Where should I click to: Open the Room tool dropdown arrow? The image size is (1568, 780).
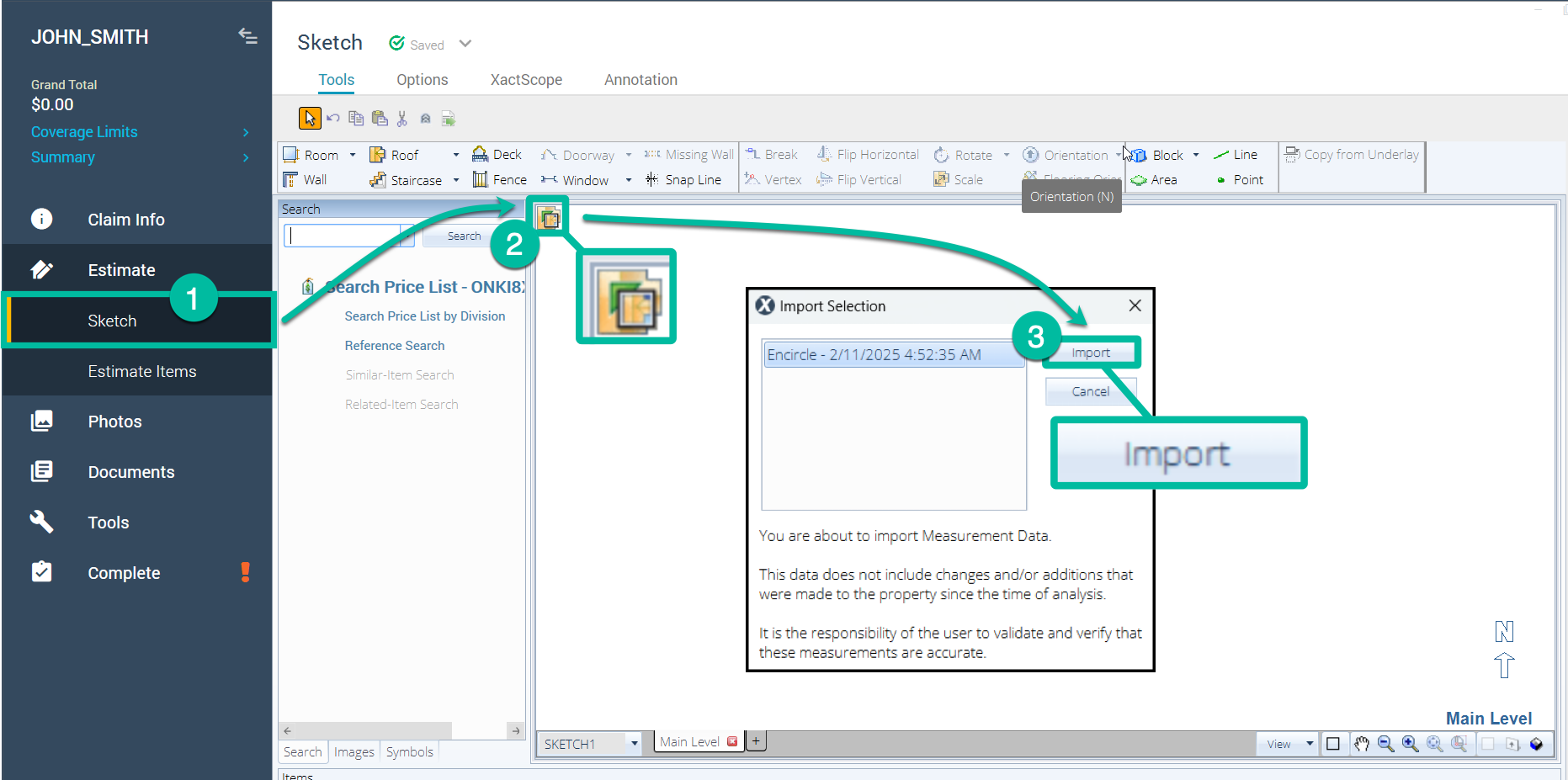click(353, 155)
